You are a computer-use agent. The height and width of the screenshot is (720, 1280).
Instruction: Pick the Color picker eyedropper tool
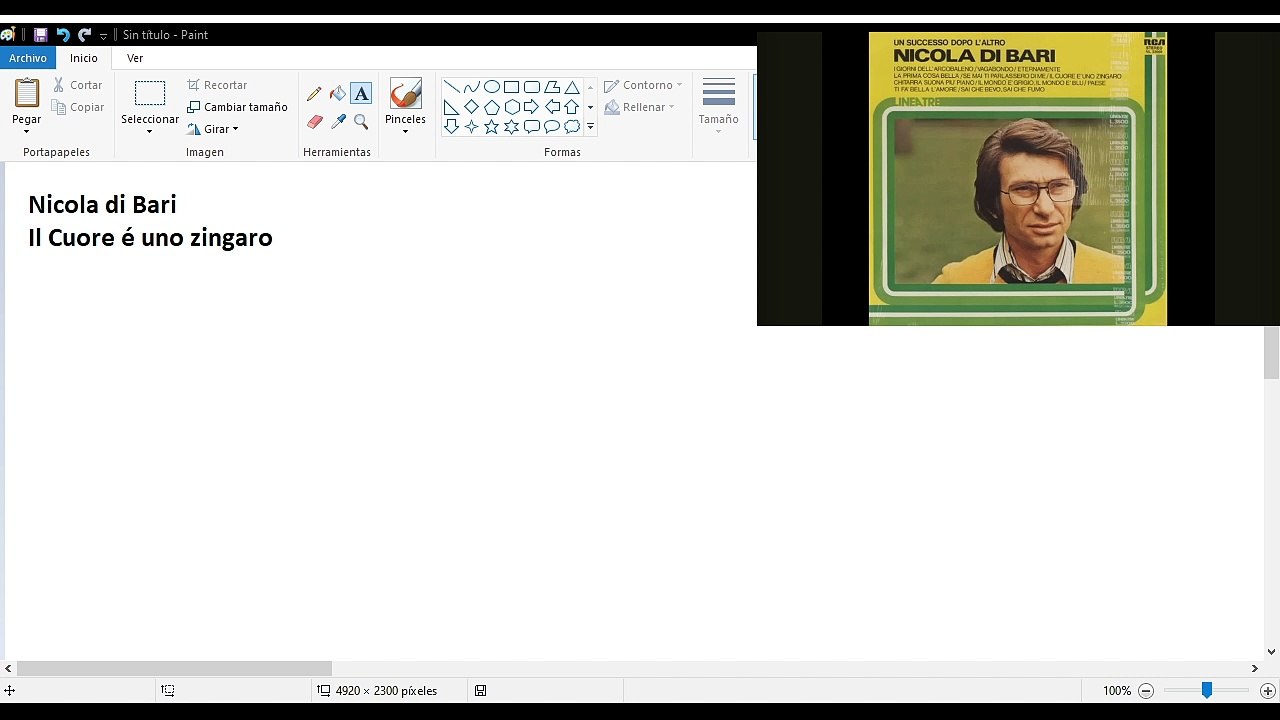pos(338,122)
